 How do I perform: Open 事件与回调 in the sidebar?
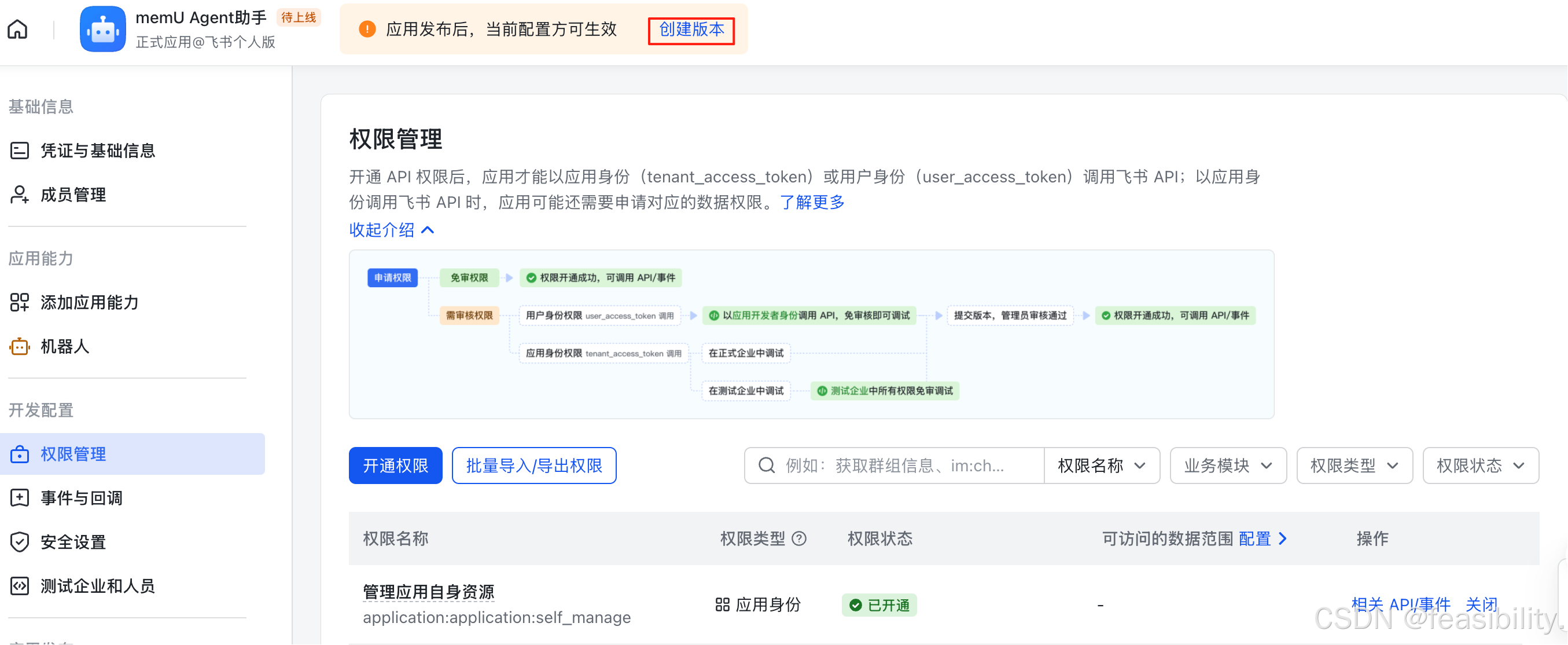click(x=82, y=498)
